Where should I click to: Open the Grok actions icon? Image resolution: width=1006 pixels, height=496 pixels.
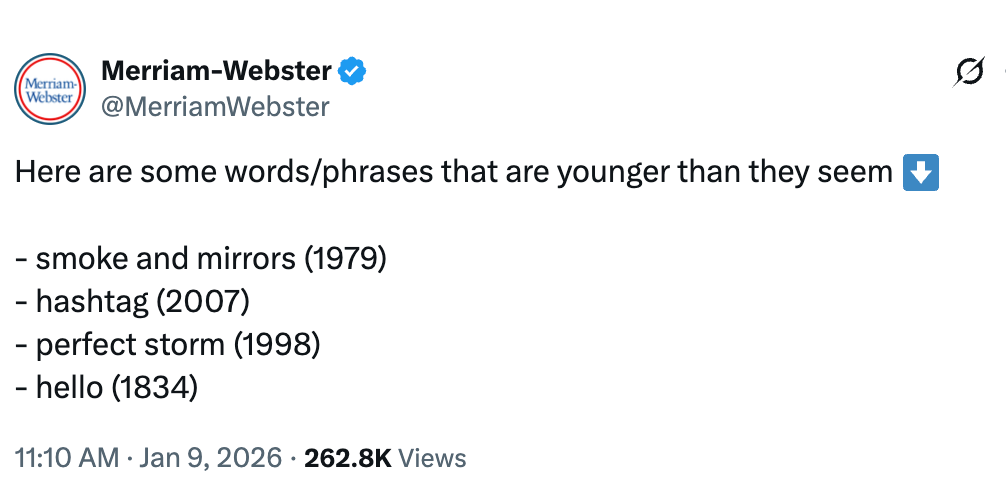tap(968, 72)
